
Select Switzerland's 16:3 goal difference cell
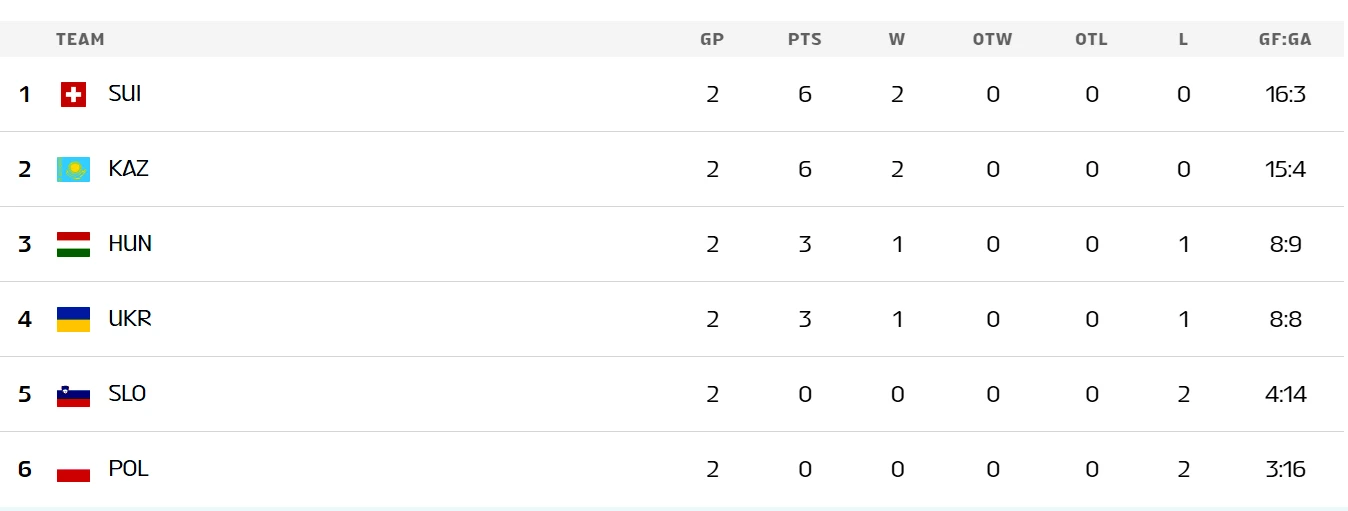[x=1285, y=94]
